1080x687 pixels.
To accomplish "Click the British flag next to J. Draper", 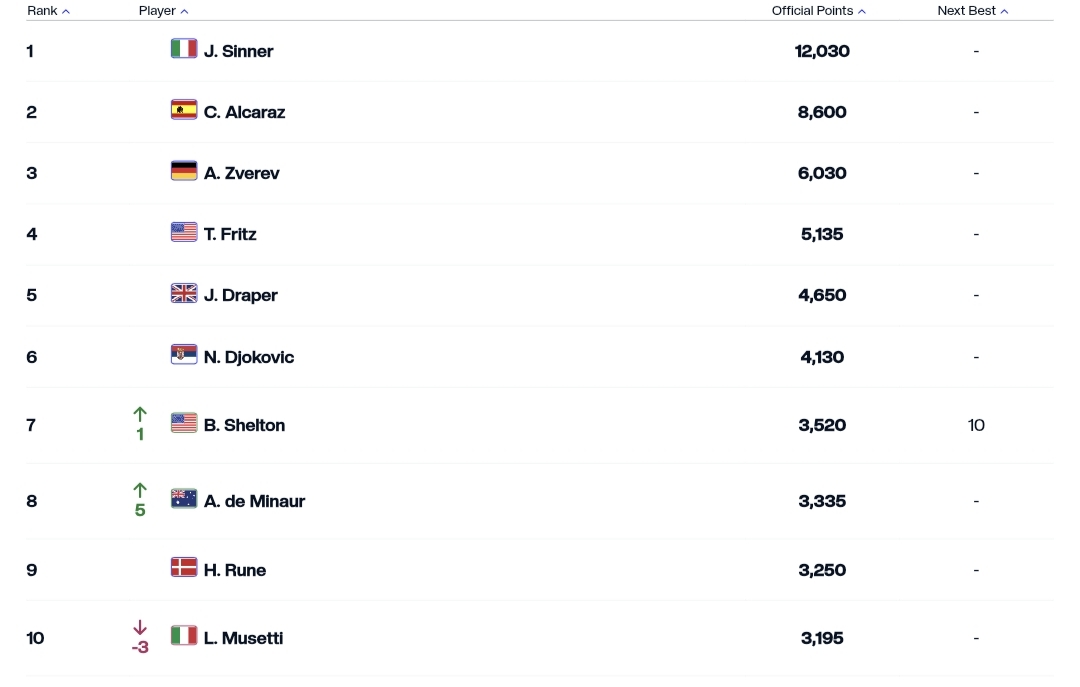I will 184,293.
